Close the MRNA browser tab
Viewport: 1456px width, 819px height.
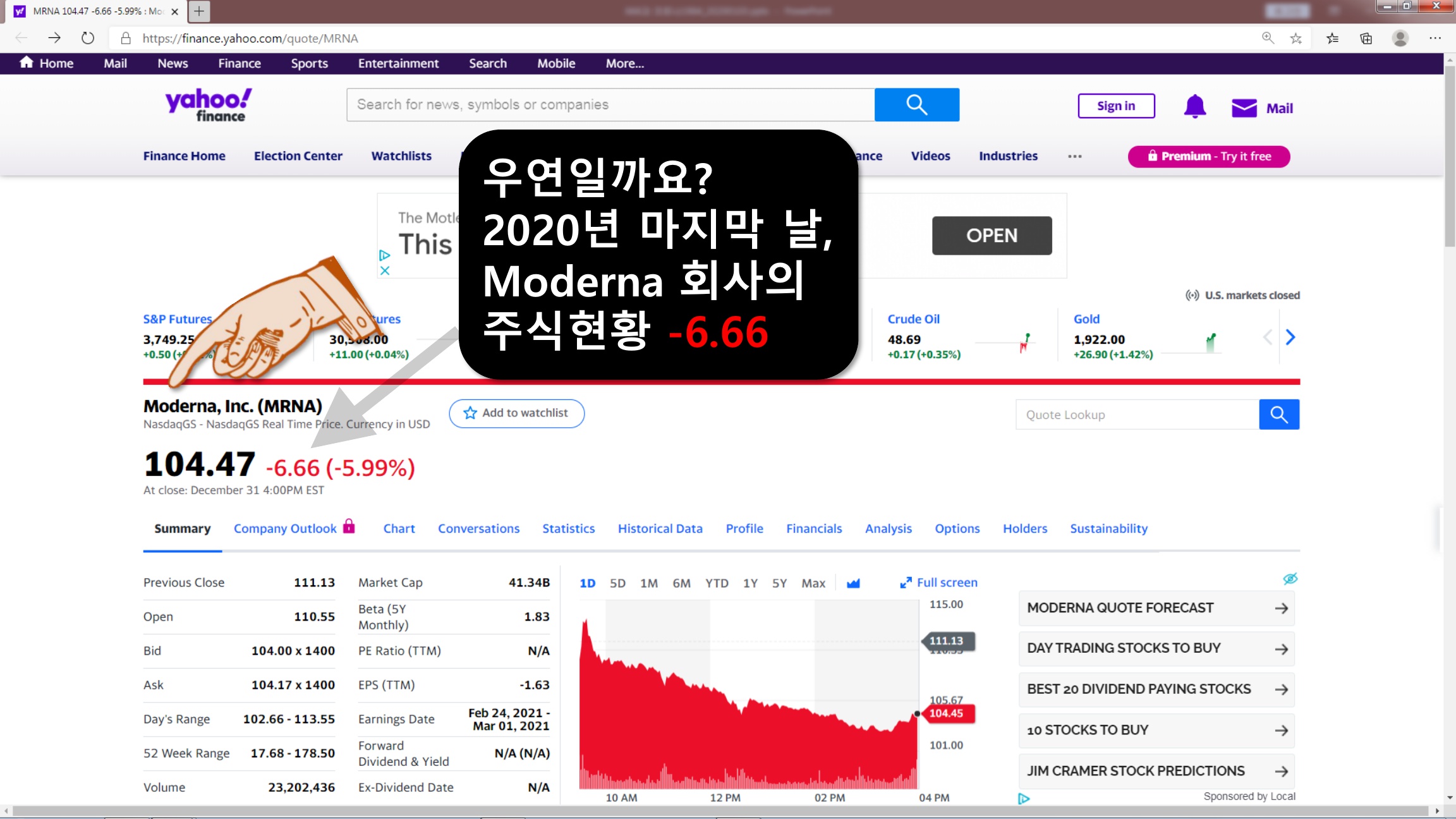coord(175,11)
